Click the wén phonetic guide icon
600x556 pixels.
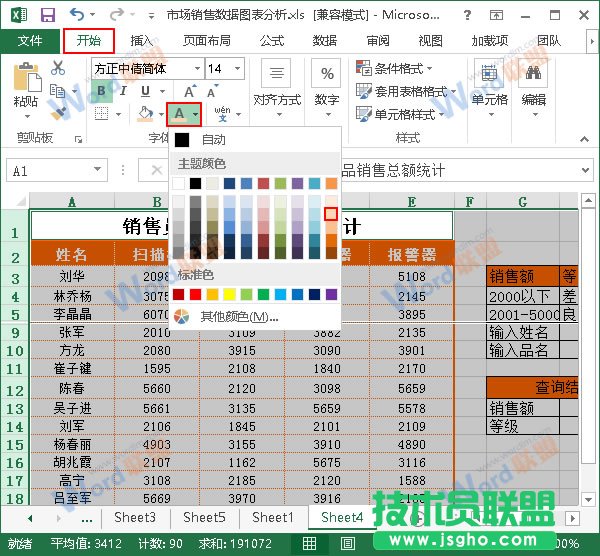click(x=222, y=114)
